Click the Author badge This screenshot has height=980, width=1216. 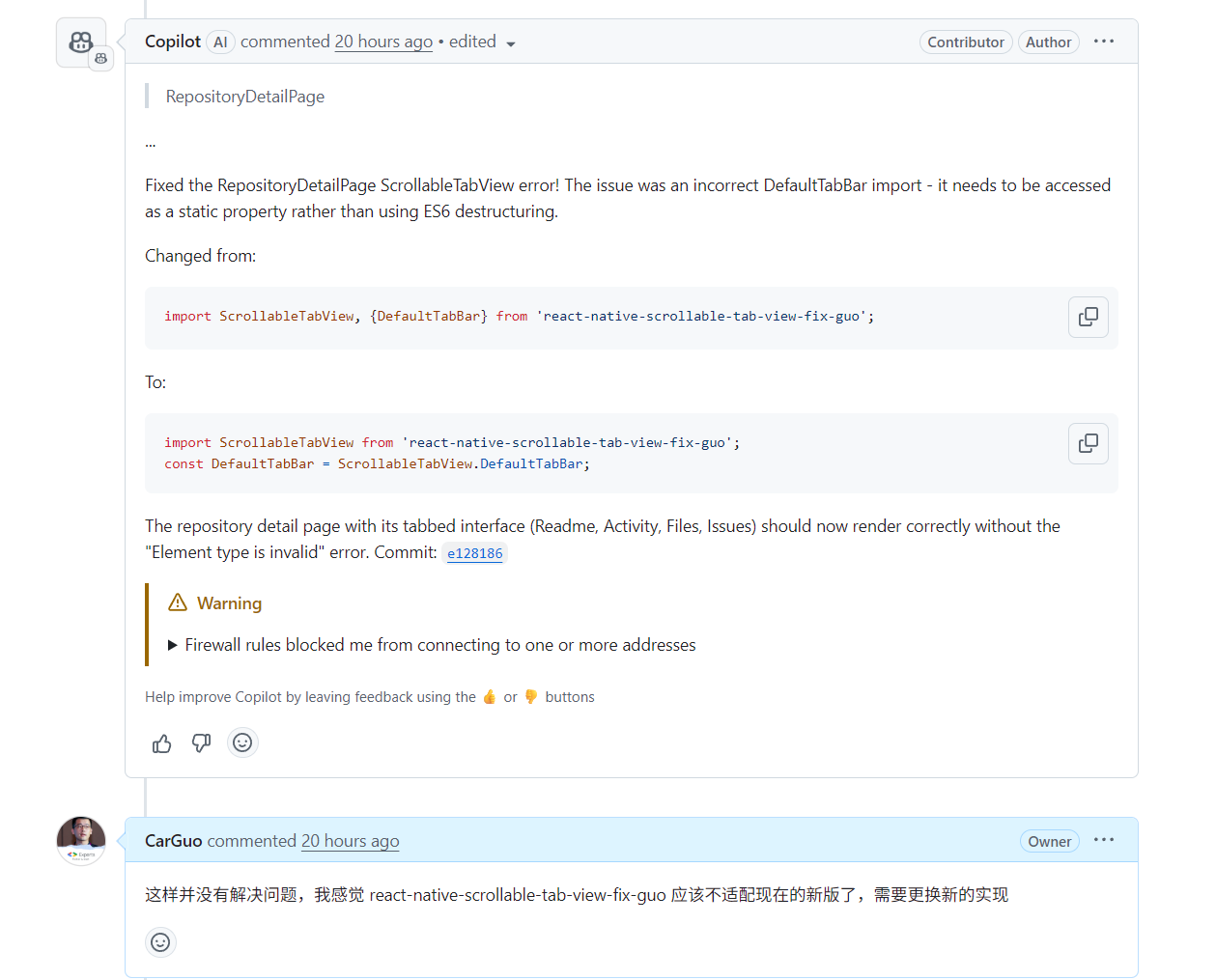coord(1049,42)
